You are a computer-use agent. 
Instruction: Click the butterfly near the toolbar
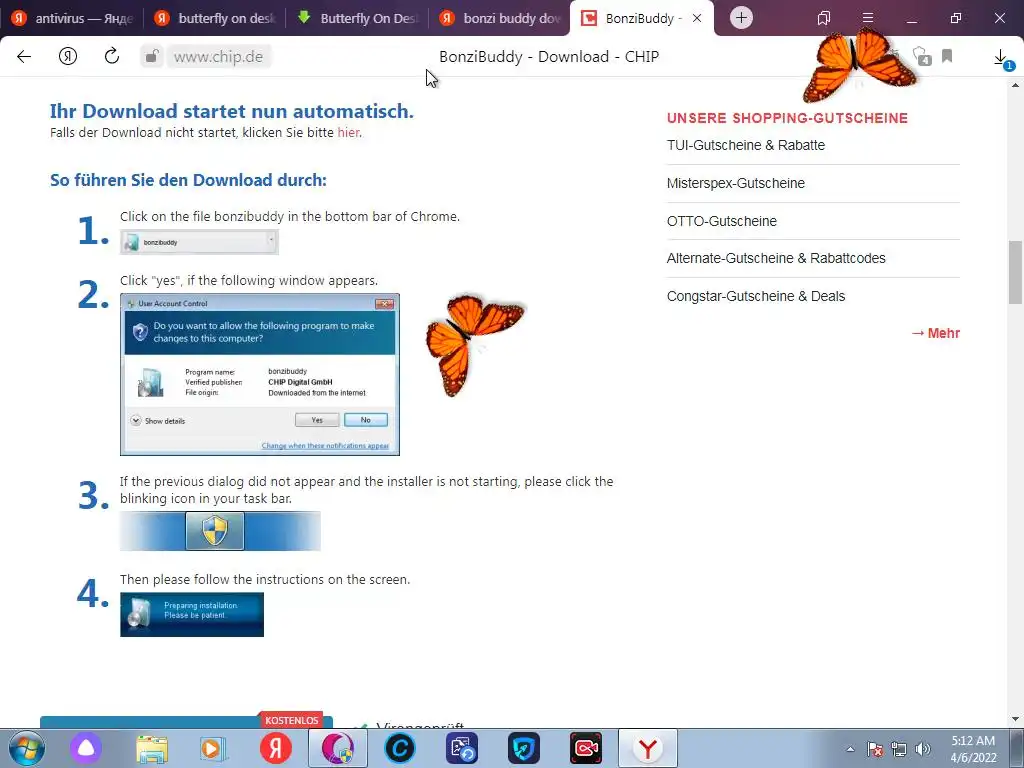(x=857, y=64)
